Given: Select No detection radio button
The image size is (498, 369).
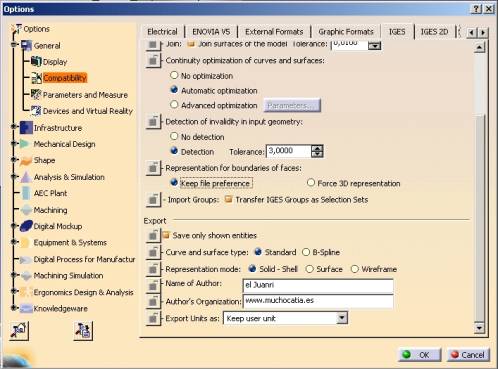Looking at the screenshot, I should pos(174,136).
